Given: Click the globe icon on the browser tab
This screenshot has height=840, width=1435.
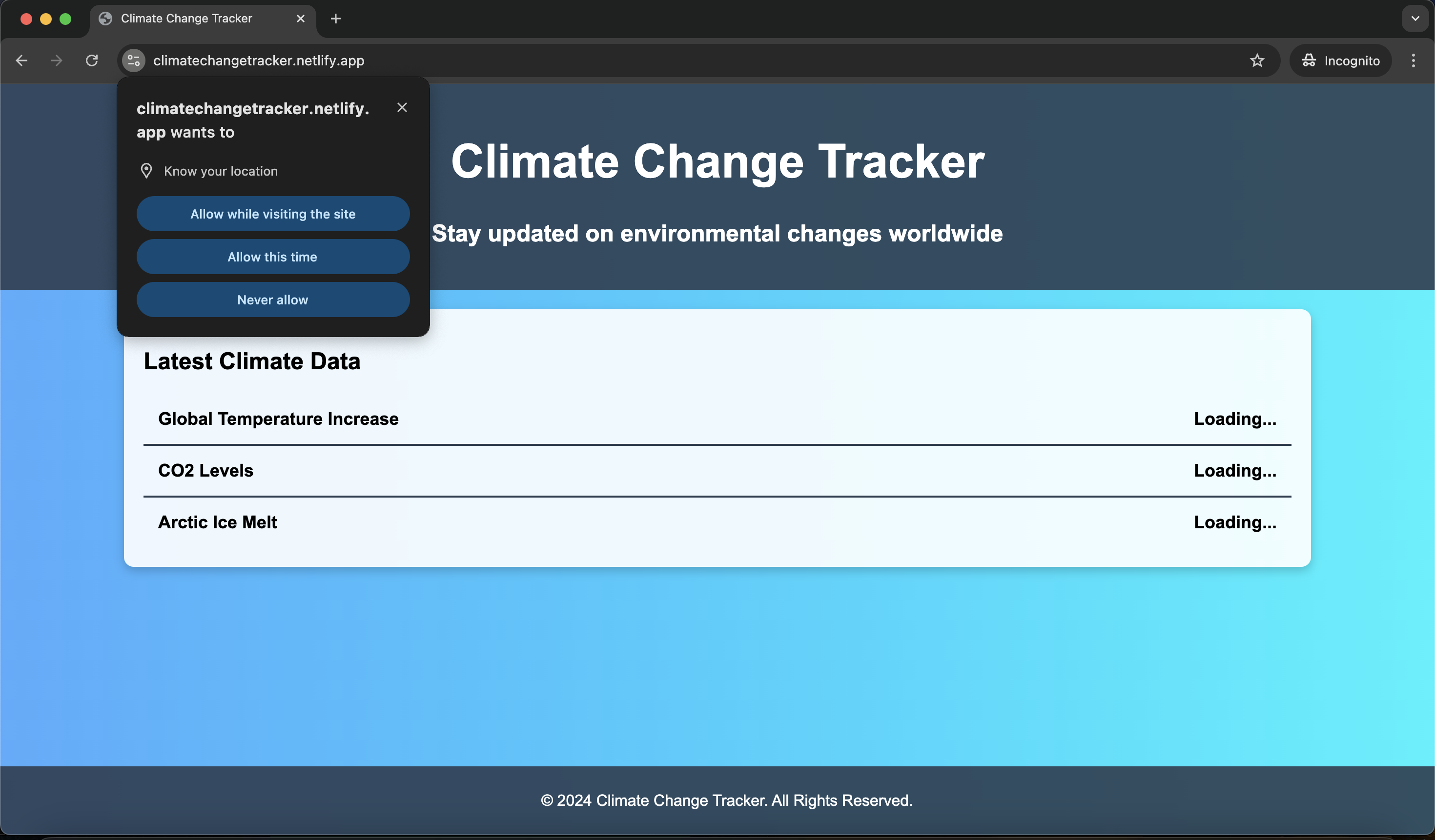Looking at the screenshot, I should 105,18.
